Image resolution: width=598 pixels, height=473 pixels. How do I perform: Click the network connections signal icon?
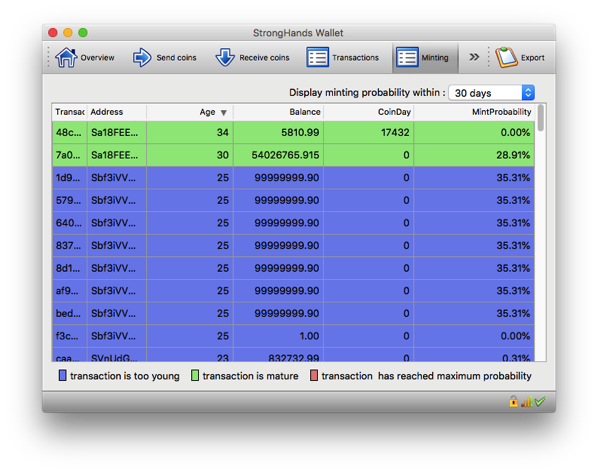[x=527, y=402]
